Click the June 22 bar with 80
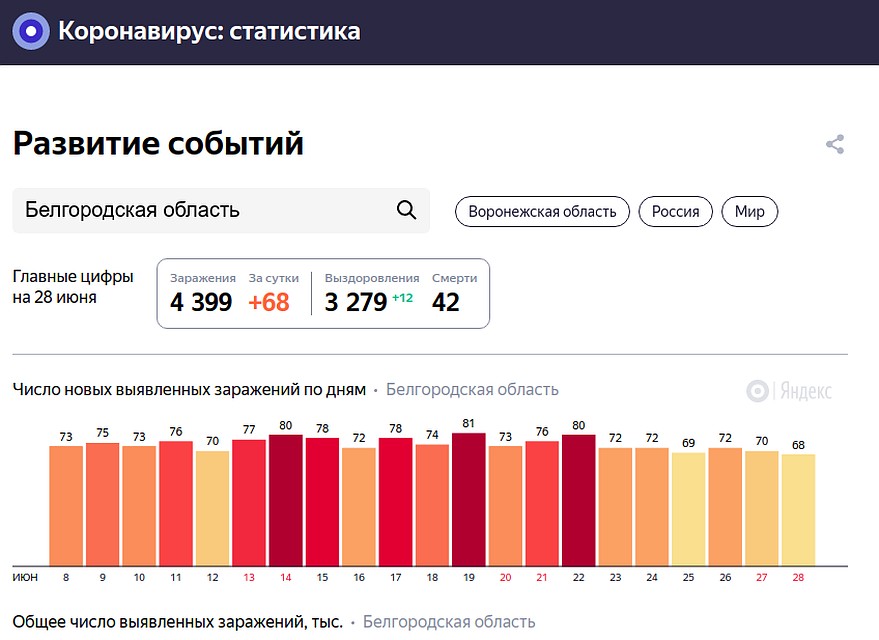The image size is (879, 640). tap(579, 500)
